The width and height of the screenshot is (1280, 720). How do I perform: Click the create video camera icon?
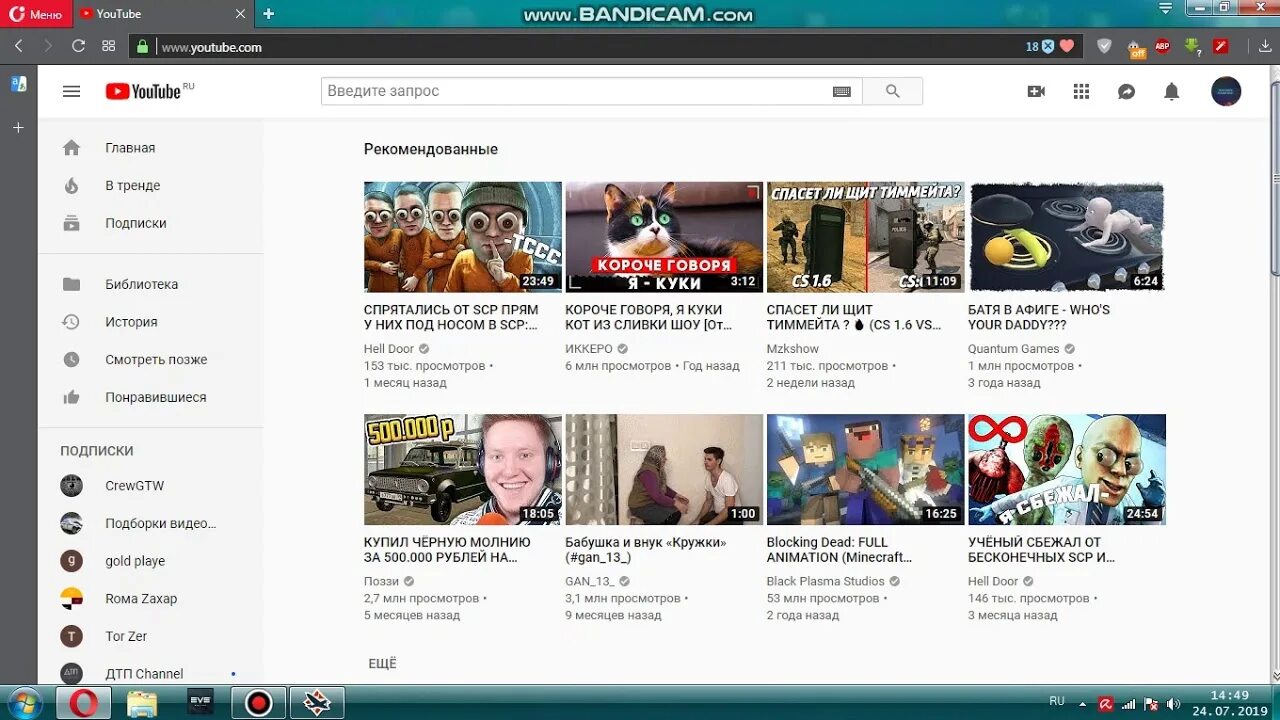[x=1036, y=91]
